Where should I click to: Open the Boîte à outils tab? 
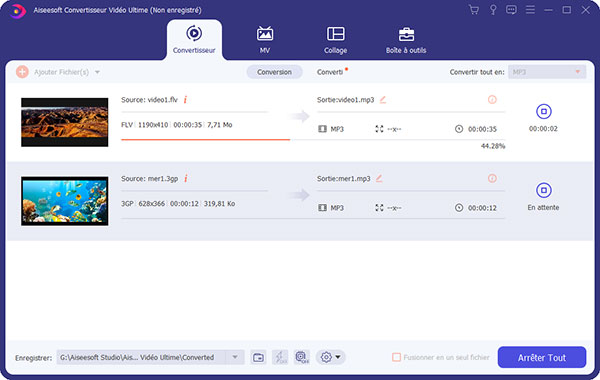(406, 40)
